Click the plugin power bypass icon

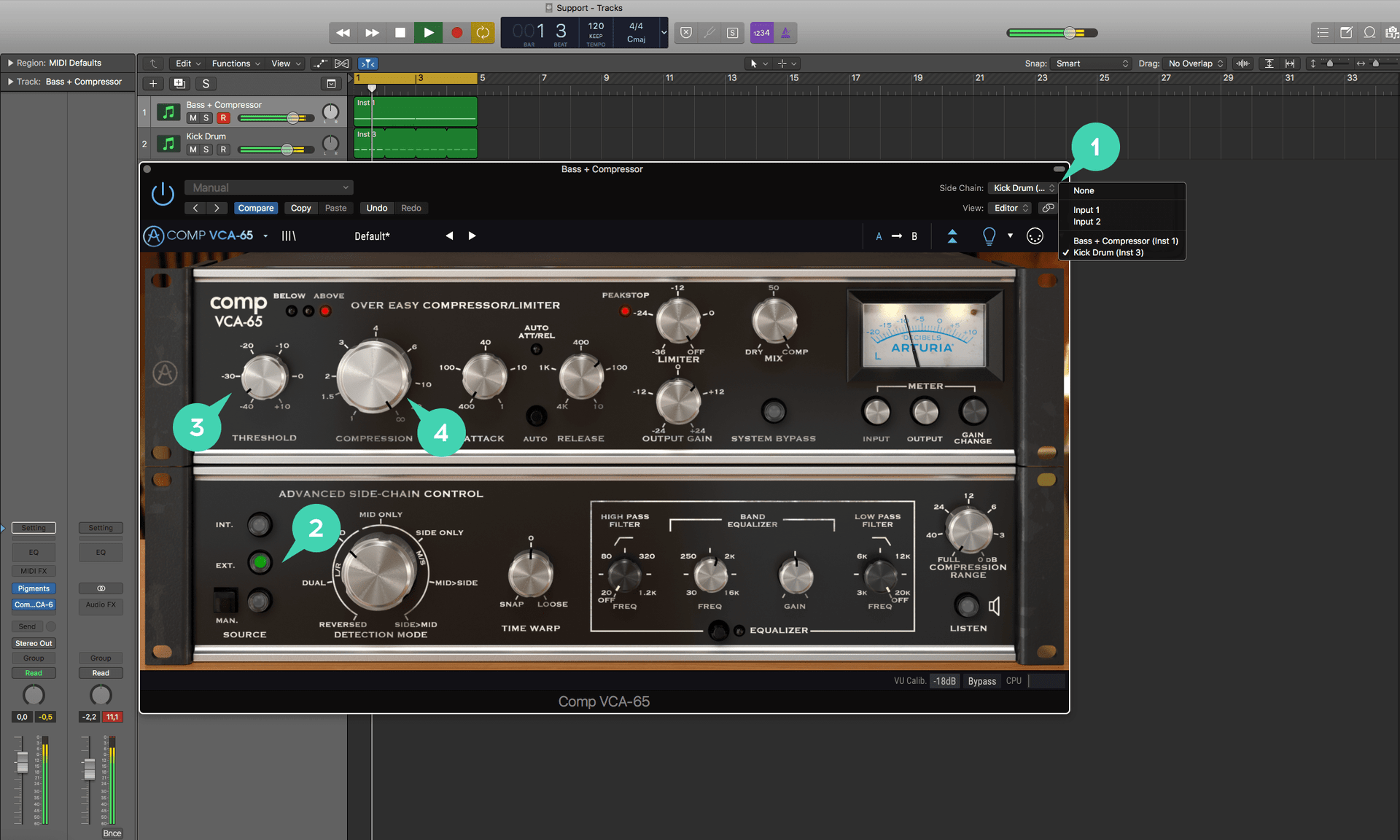163,194
